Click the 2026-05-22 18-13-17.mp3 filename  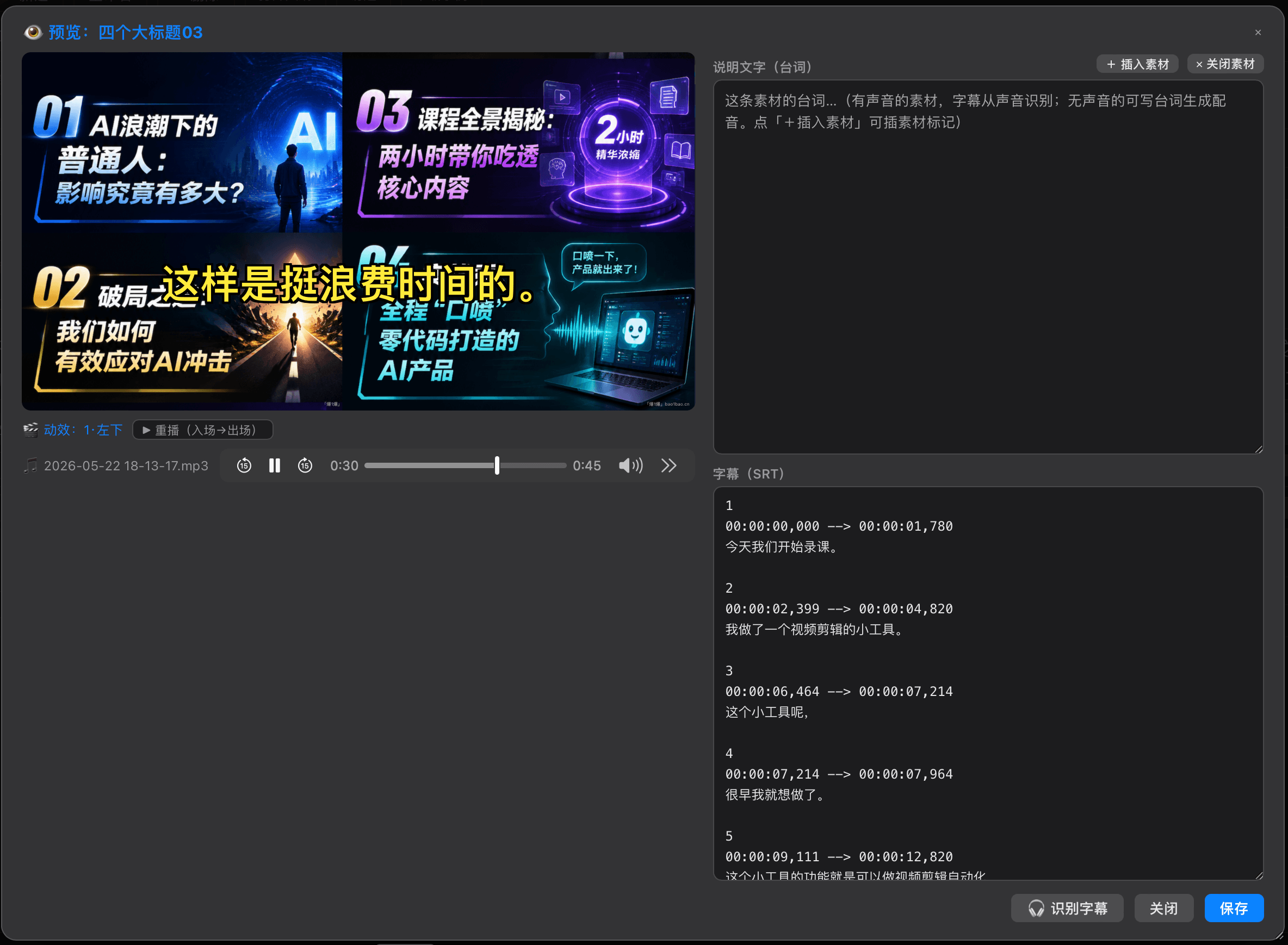pos(126,465)
